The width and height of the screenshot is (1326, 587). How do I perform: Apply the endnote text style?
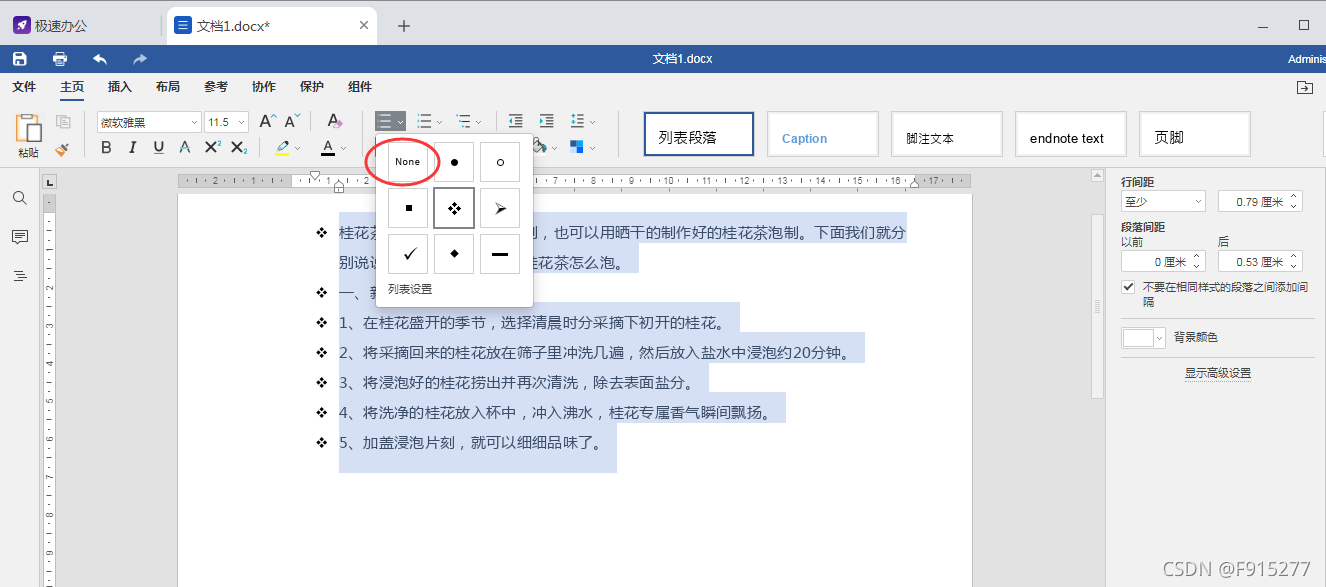(x=1071, y=134)
